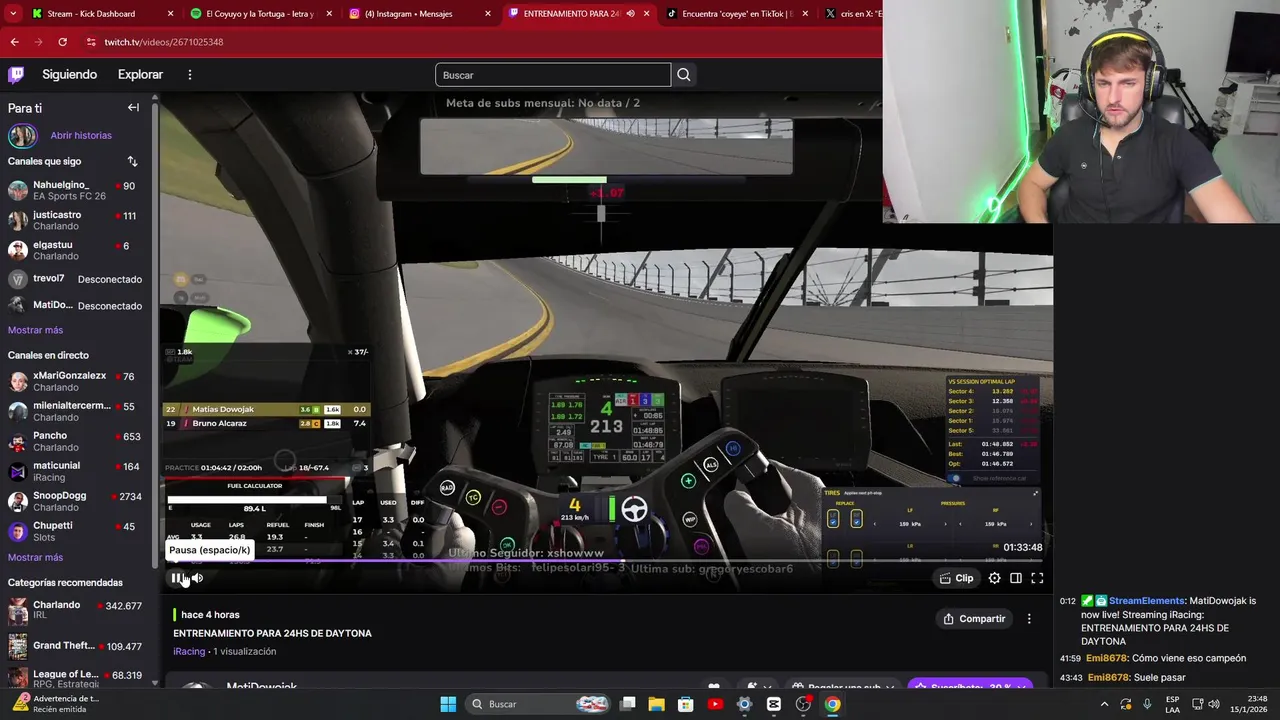Show hidden system tray icons
Image resolution: width=1280 pixels, height=720 pixels.
tap(1105, 704)
